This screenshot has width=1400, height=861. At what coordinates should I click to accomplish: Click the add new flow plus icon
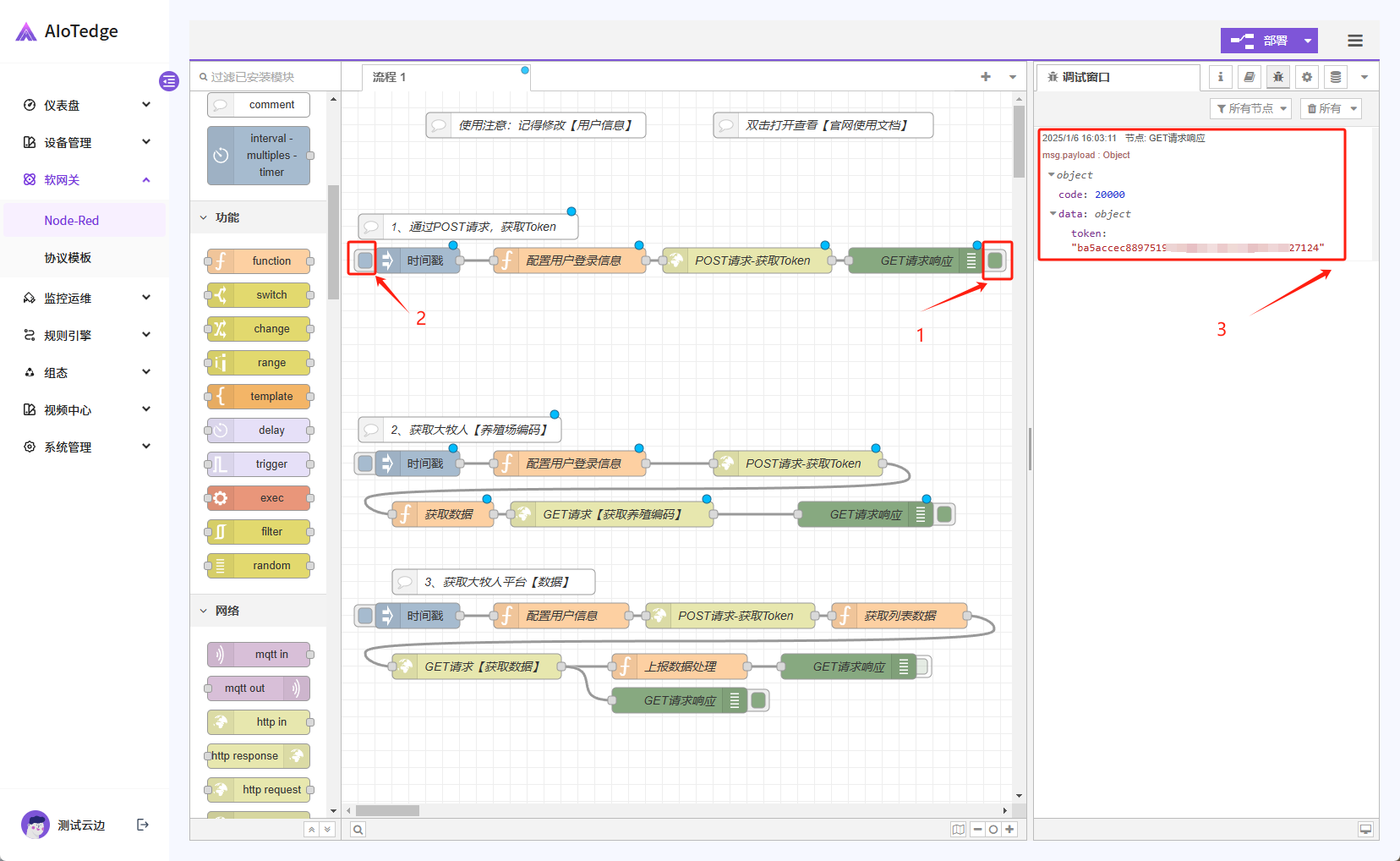(986, 77)
